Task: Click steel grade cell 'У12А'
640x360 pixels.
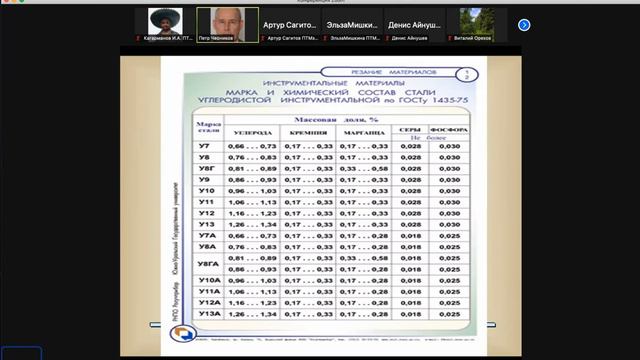Action: point(210,303)
